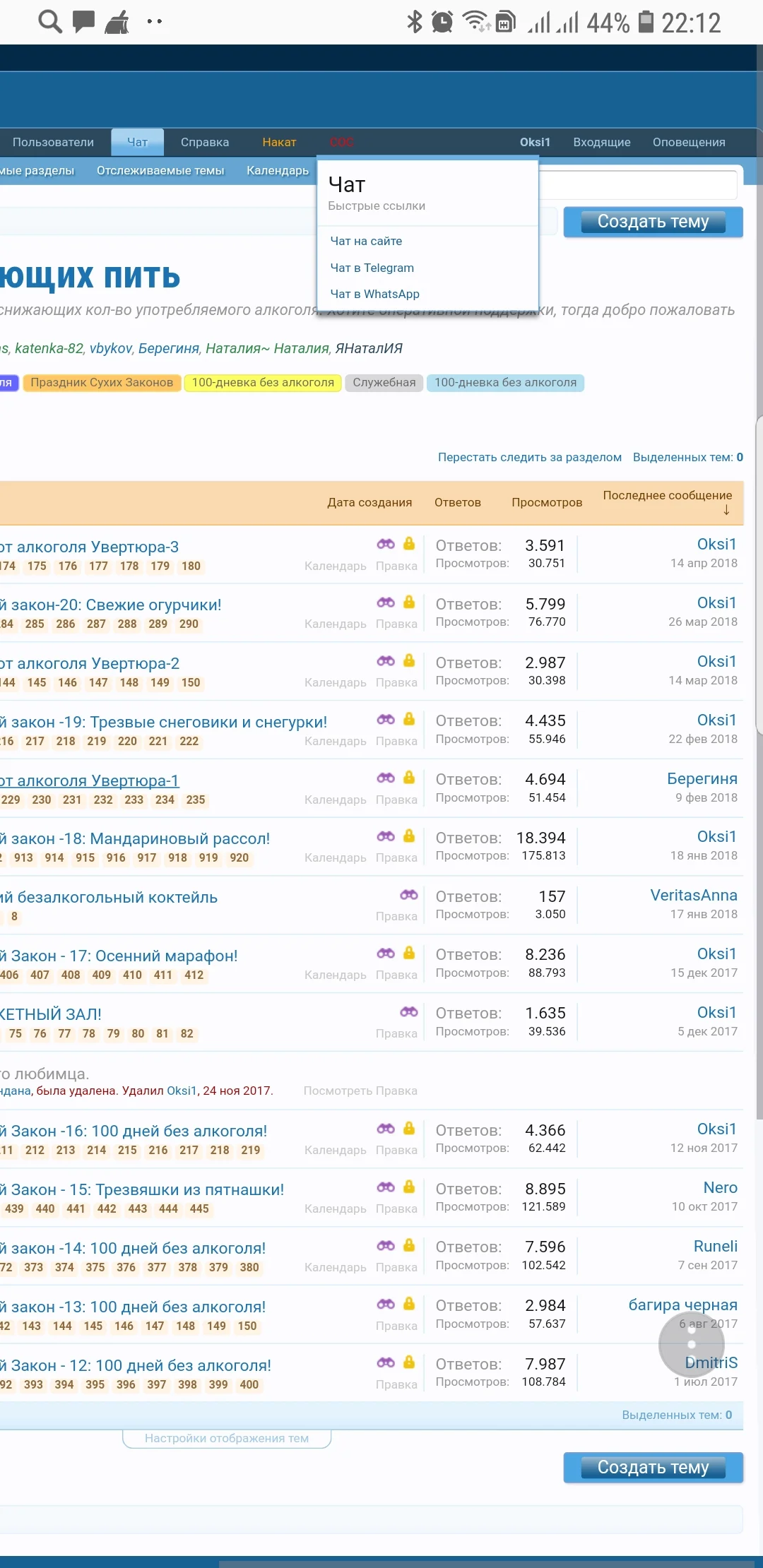Click the lock icon on Увертюра-2 thread
The width and height of the screenshot is (763, 1568).
(409, 661)
